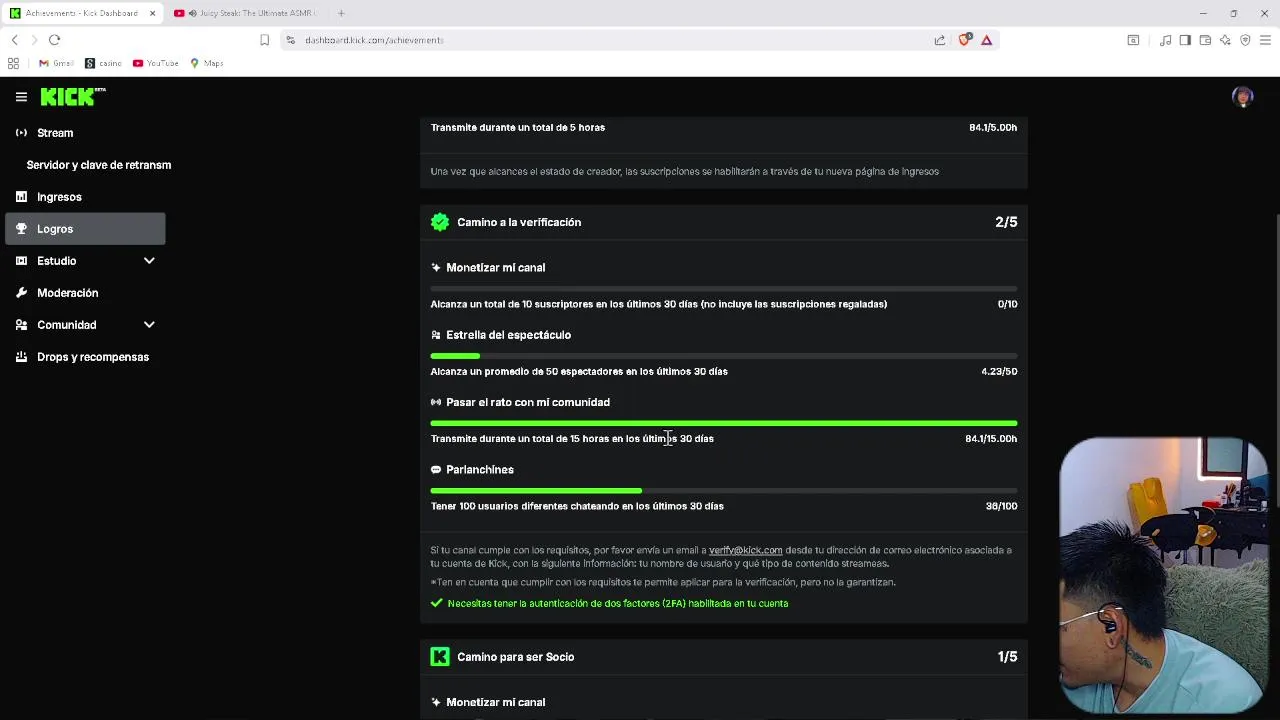Screen dimensions: 1280x720
Task: Open Drops y recompensas page
Action: (x=92, y=357)
